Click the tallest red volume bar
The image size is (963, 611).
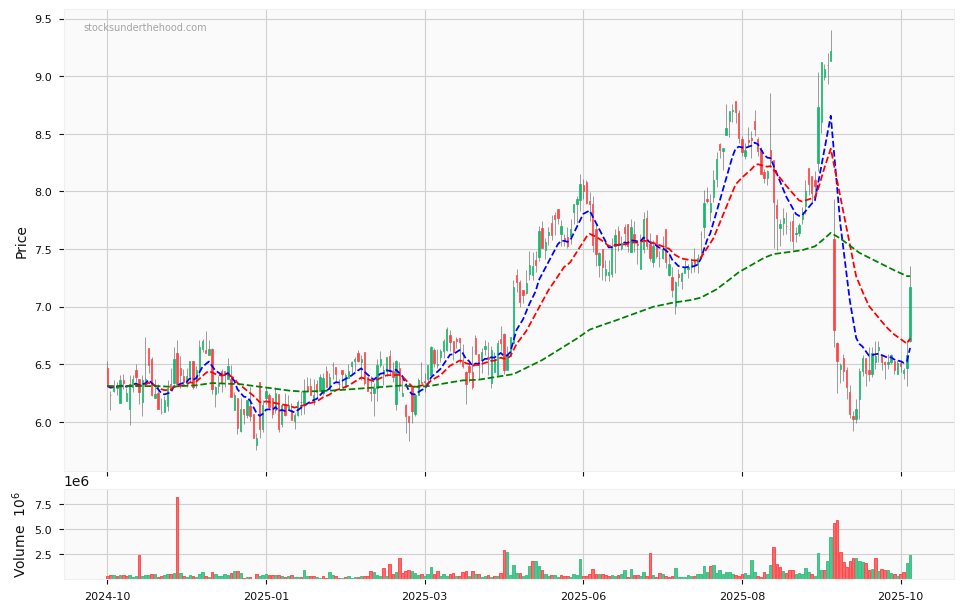[178, 537]
